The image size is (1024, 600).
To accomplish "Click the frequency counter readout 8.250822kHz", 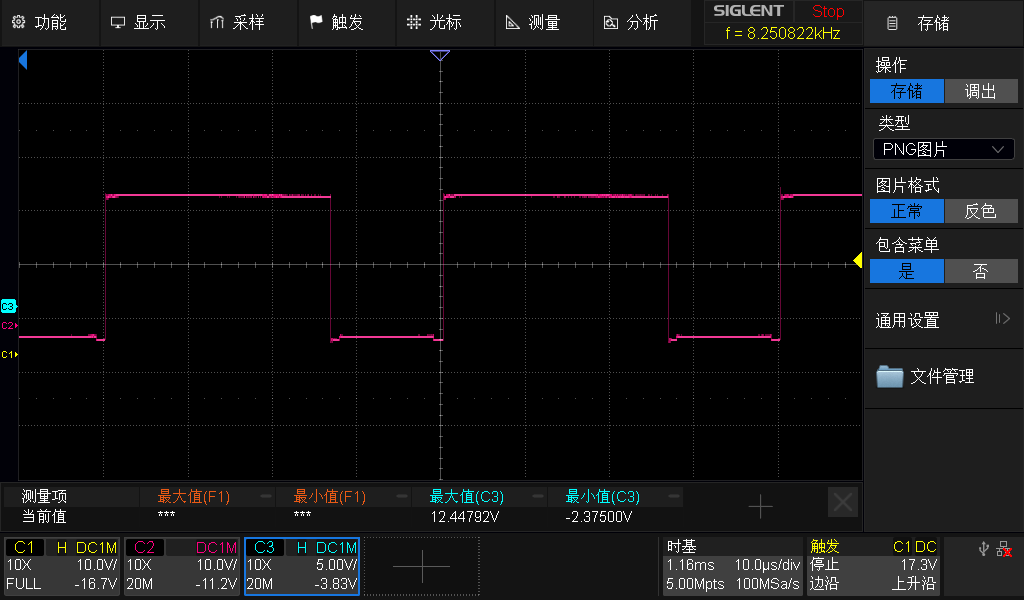I will pos(783,33).
